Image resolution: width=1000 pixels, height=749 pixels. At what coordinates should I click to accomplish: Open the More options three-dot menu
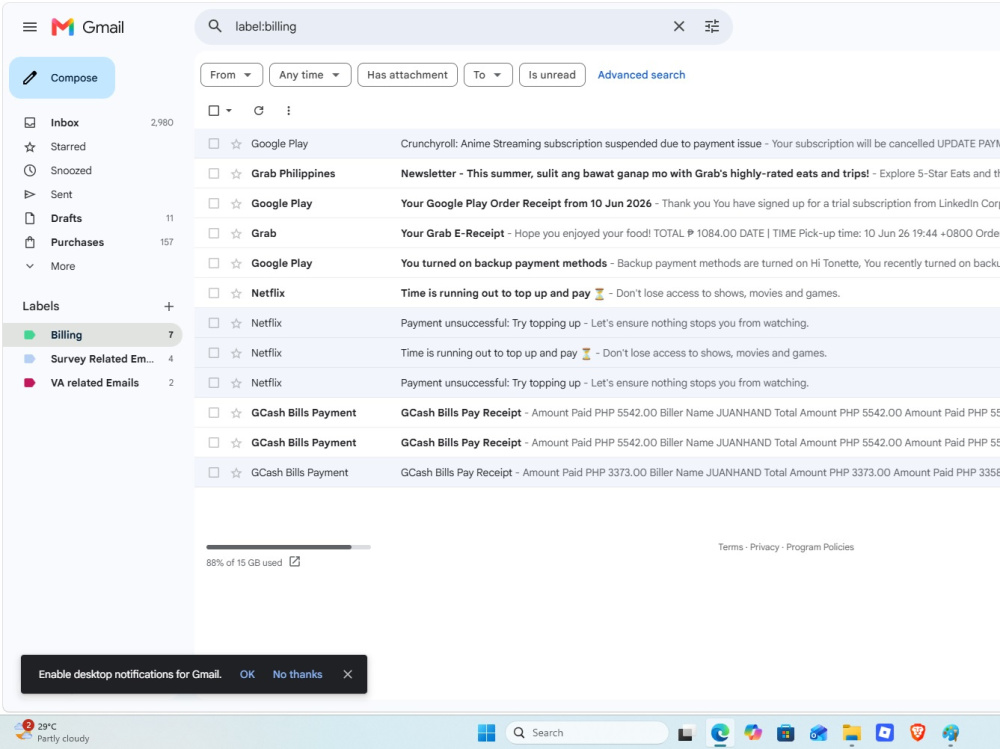tap(288, 110)
